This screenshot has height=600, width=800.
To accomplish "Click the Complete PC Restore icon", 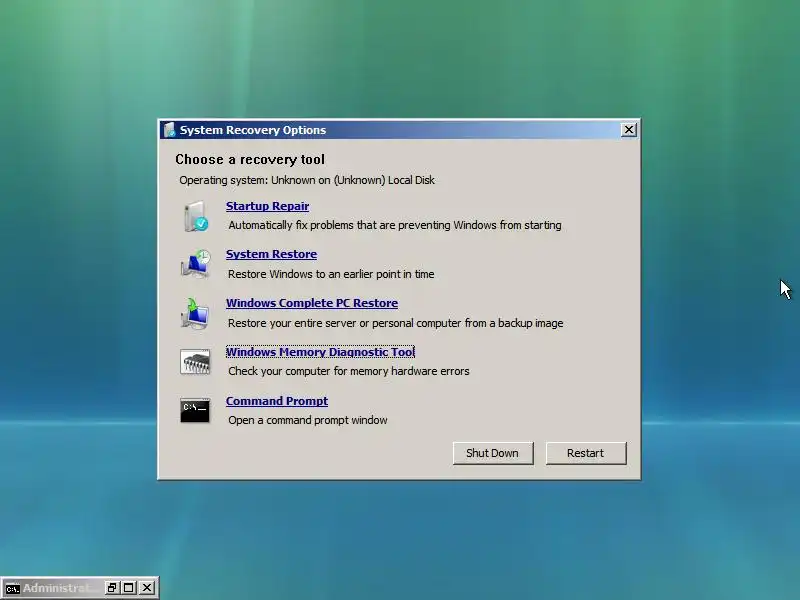I will (x=195, y=313).
